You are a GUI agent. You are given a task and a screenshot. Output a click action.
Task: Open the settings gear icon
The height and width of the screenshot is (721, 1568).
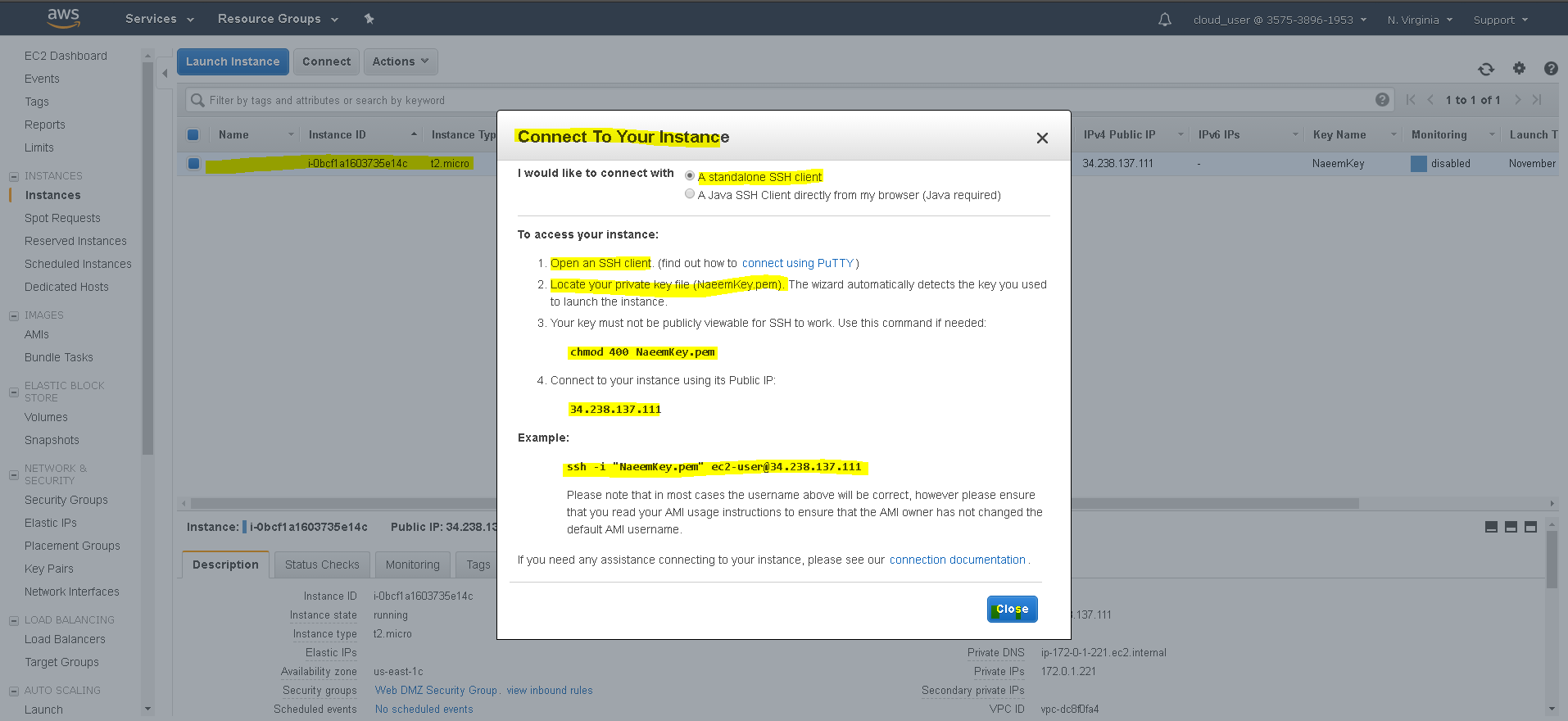(x=1519, y=69)
